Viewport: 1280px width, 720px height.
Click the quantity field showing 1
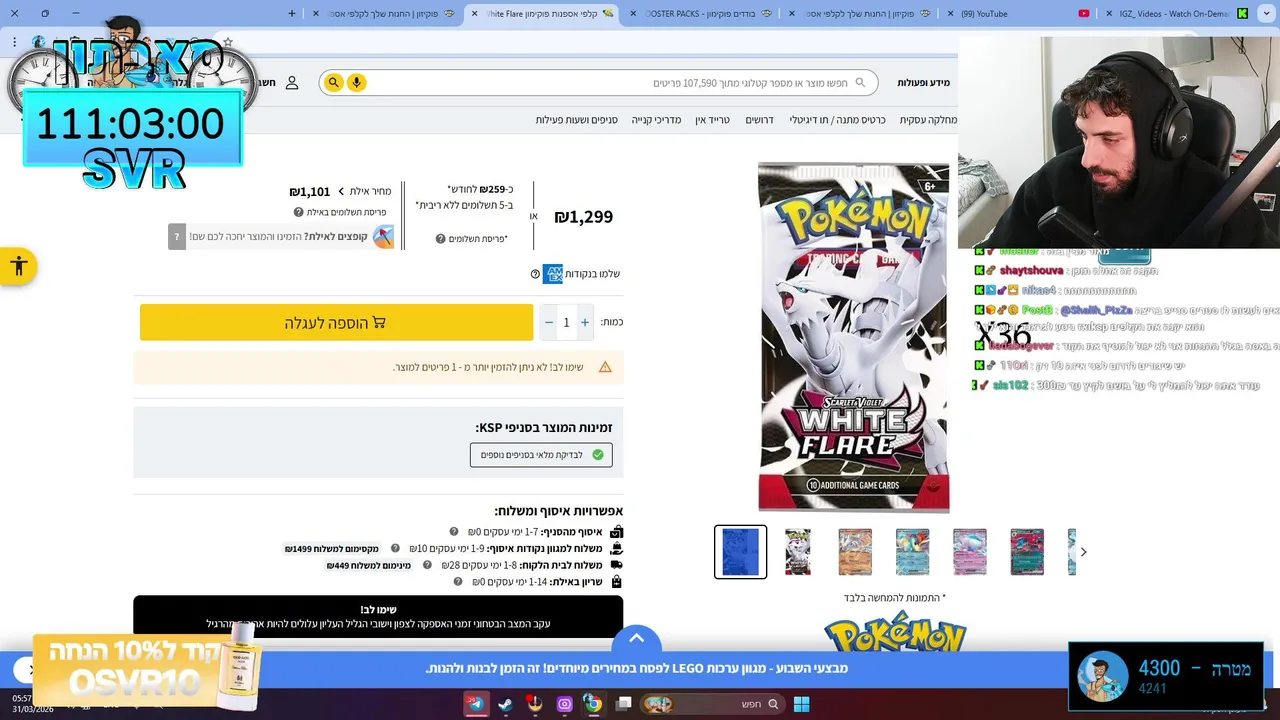[566, 322]
